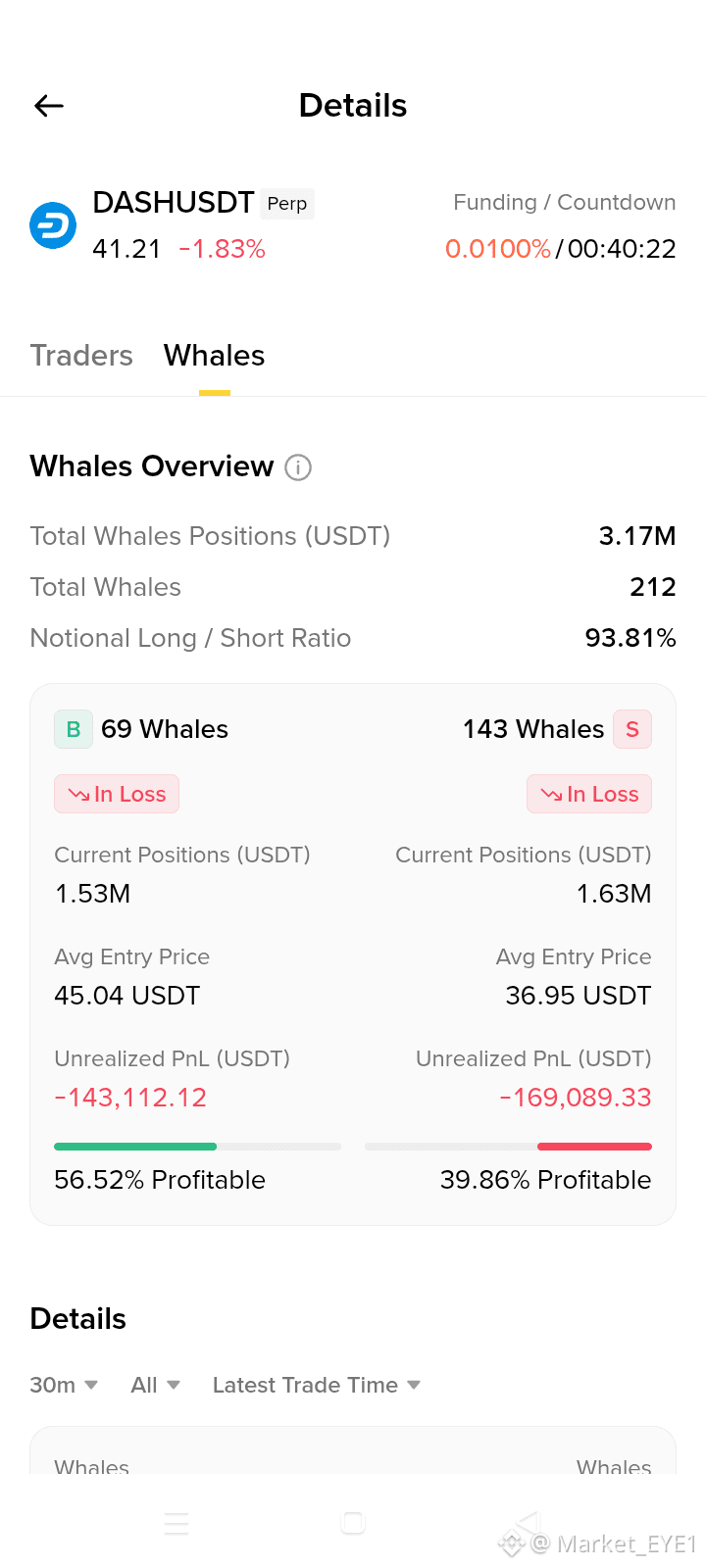Tap the left In Loss tag
The height and width of the screenshot is (1568, 706).
pos(117,794)
